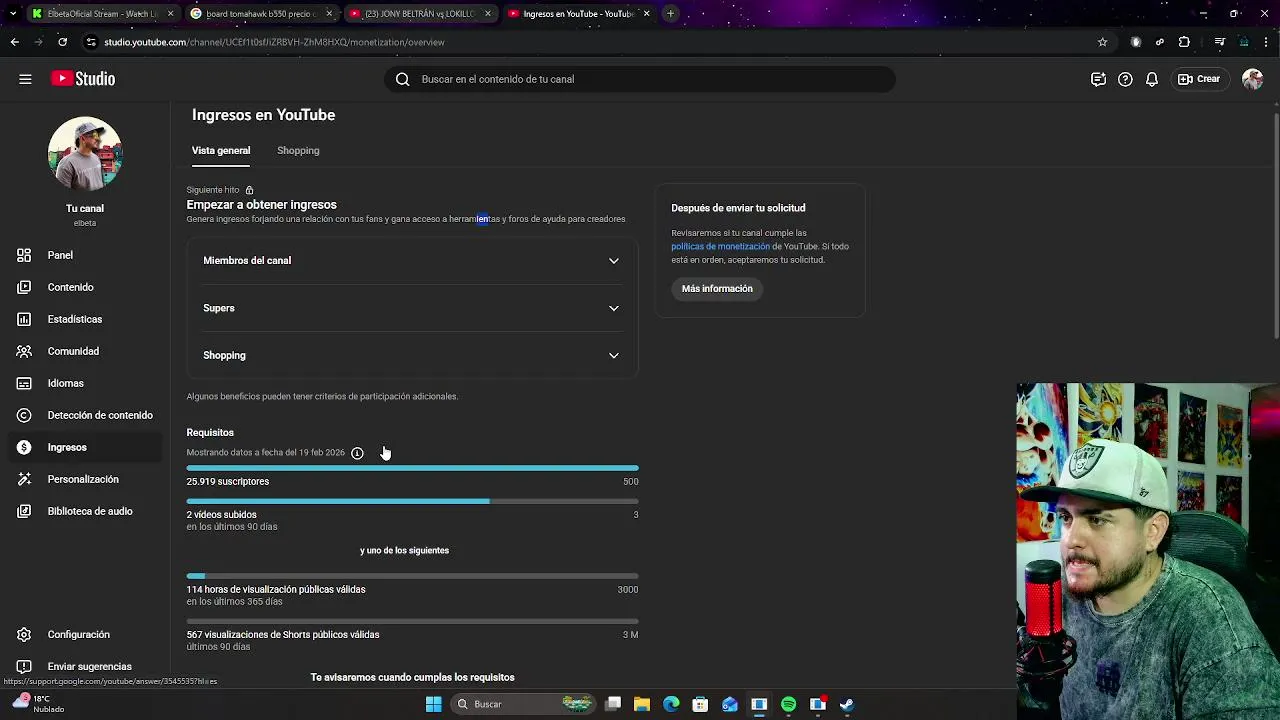Click the info icon beside the data date
The height and width of the screenshot is (720, 1280).
point(357,453)
